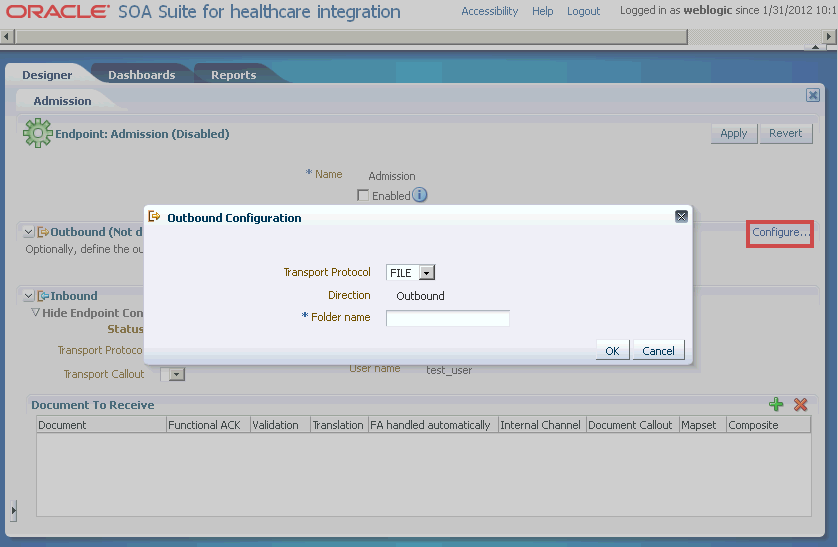Add a document with green plus

click(x=776, y=404)
